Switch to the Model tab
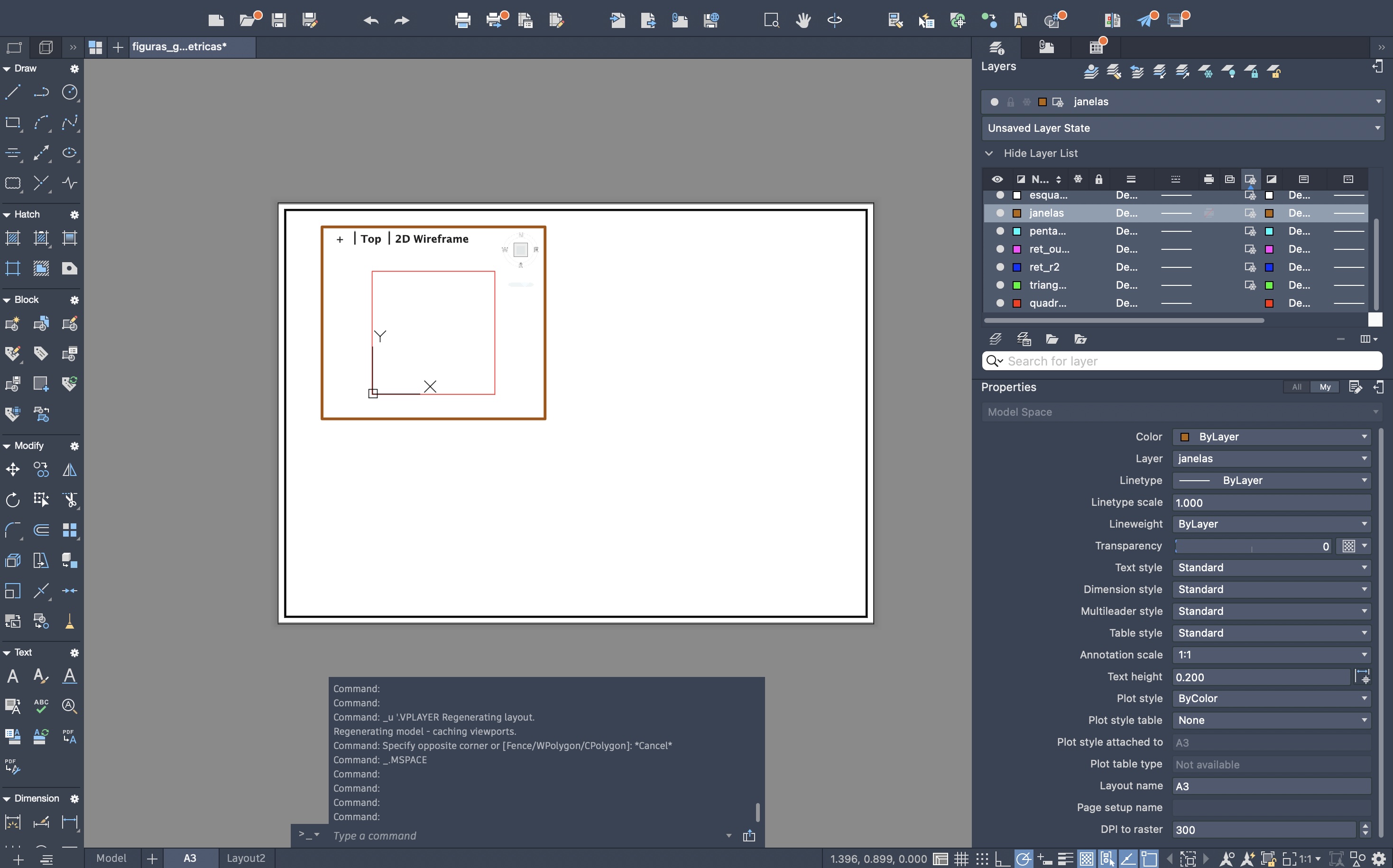This screenshot has width=1393, height=868. pyautogui.click(x=111, y=858)
